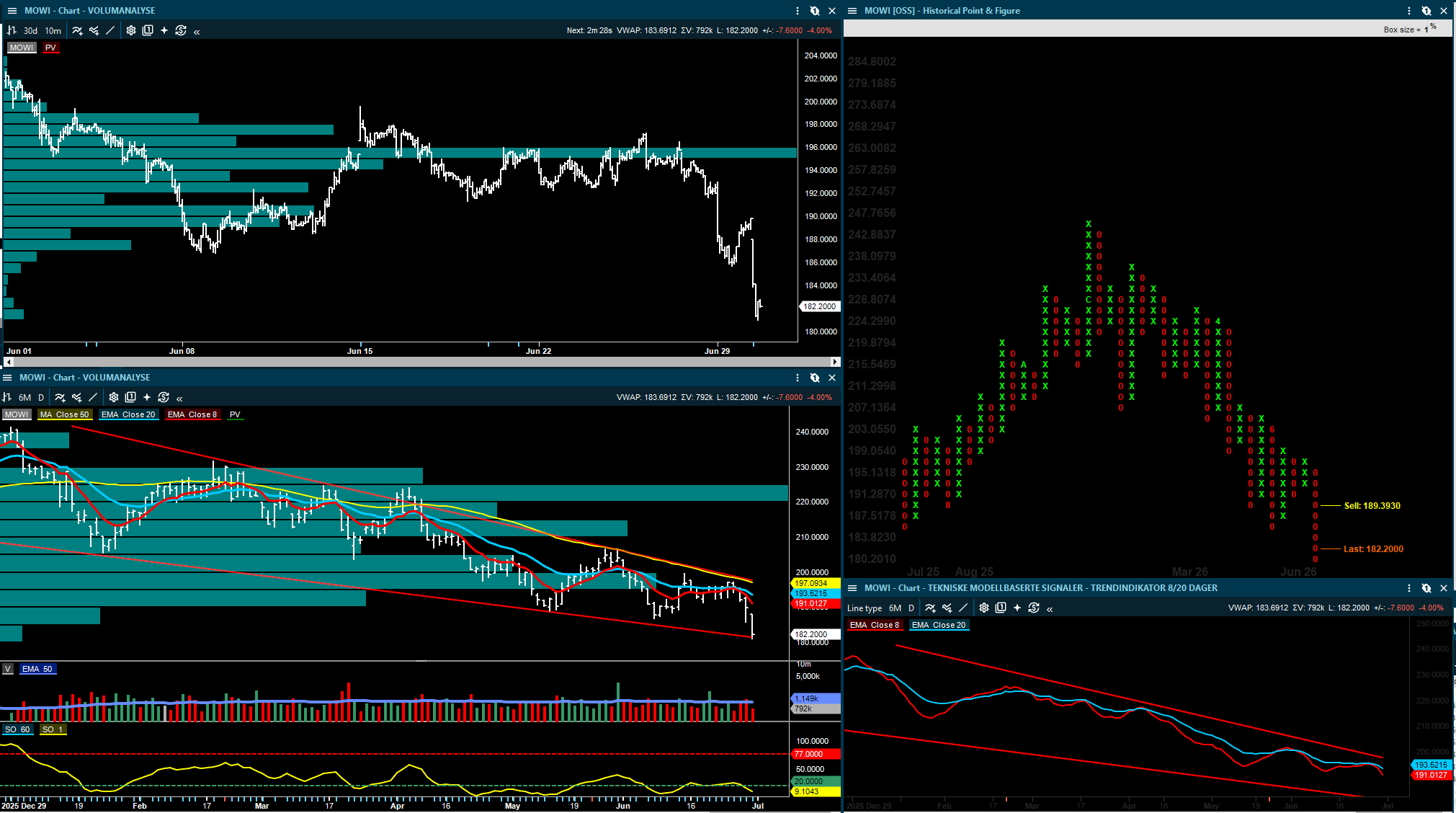Toggle EMA Close 8 label in Trendindikator chart

coord(875,625)
